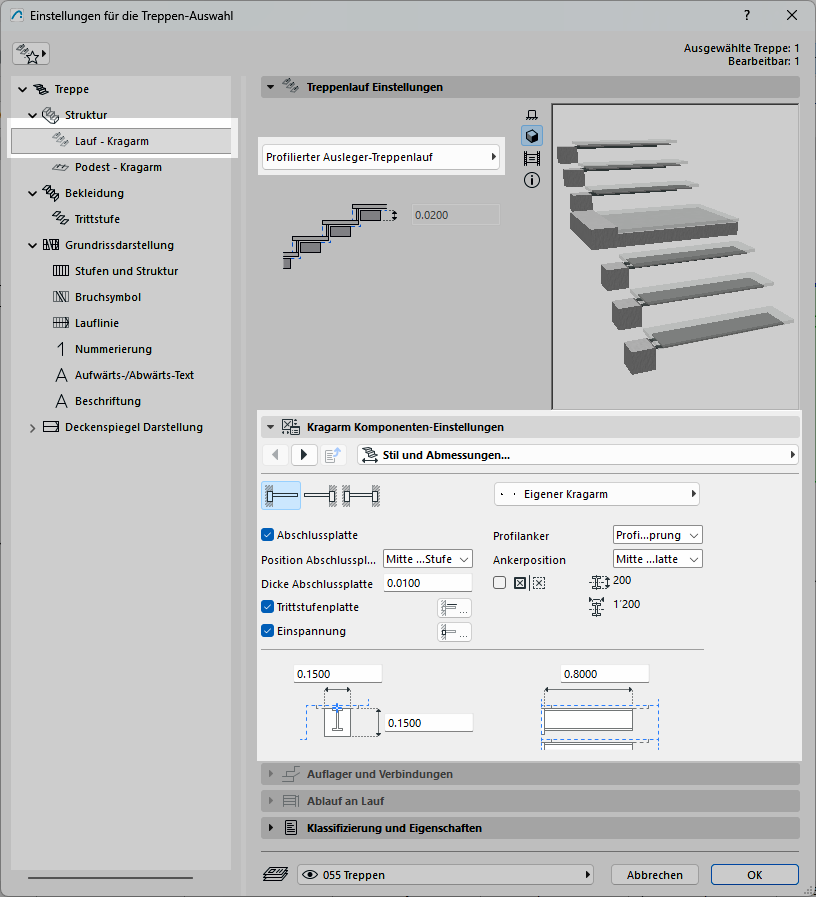816x897 pixels.
Task: Open the Profilanker dropdown
Action: (x=657, y=535)
